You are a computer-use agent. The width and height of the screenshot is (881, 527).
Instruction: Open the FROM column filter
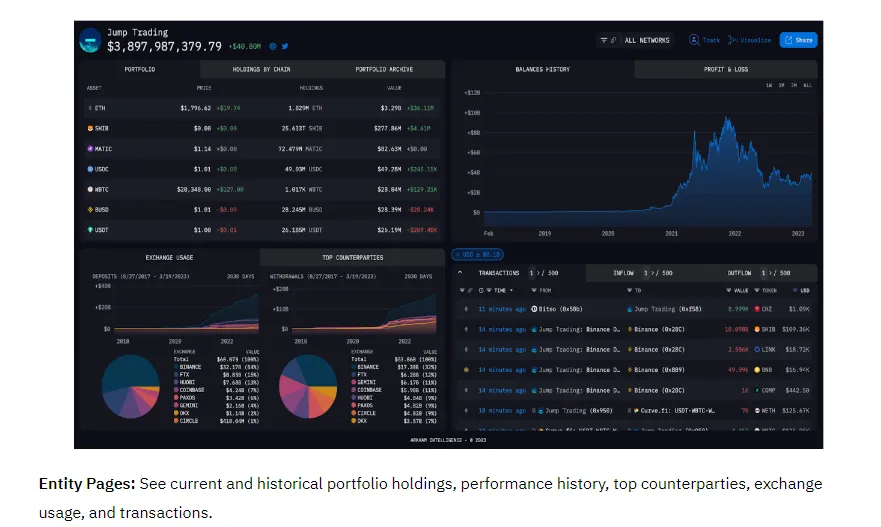pyautogui.click(x=534, y=290)
